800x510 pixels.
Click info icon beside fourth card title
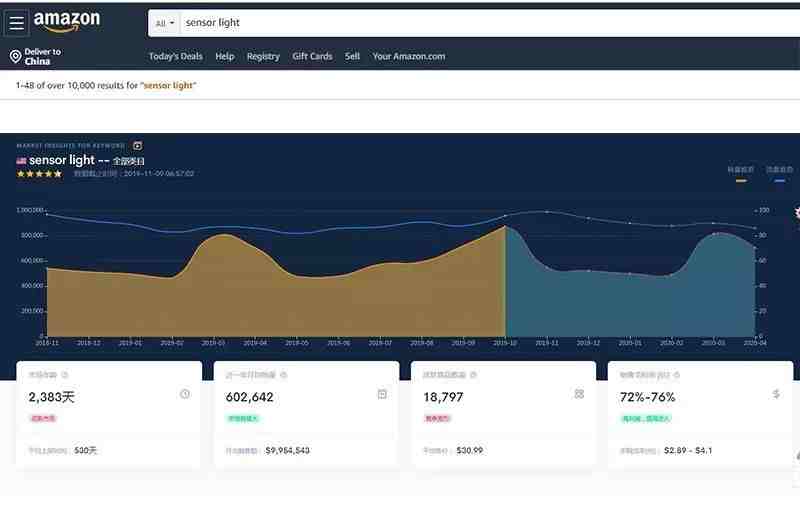pyautogui.click(x=677, y=375)
